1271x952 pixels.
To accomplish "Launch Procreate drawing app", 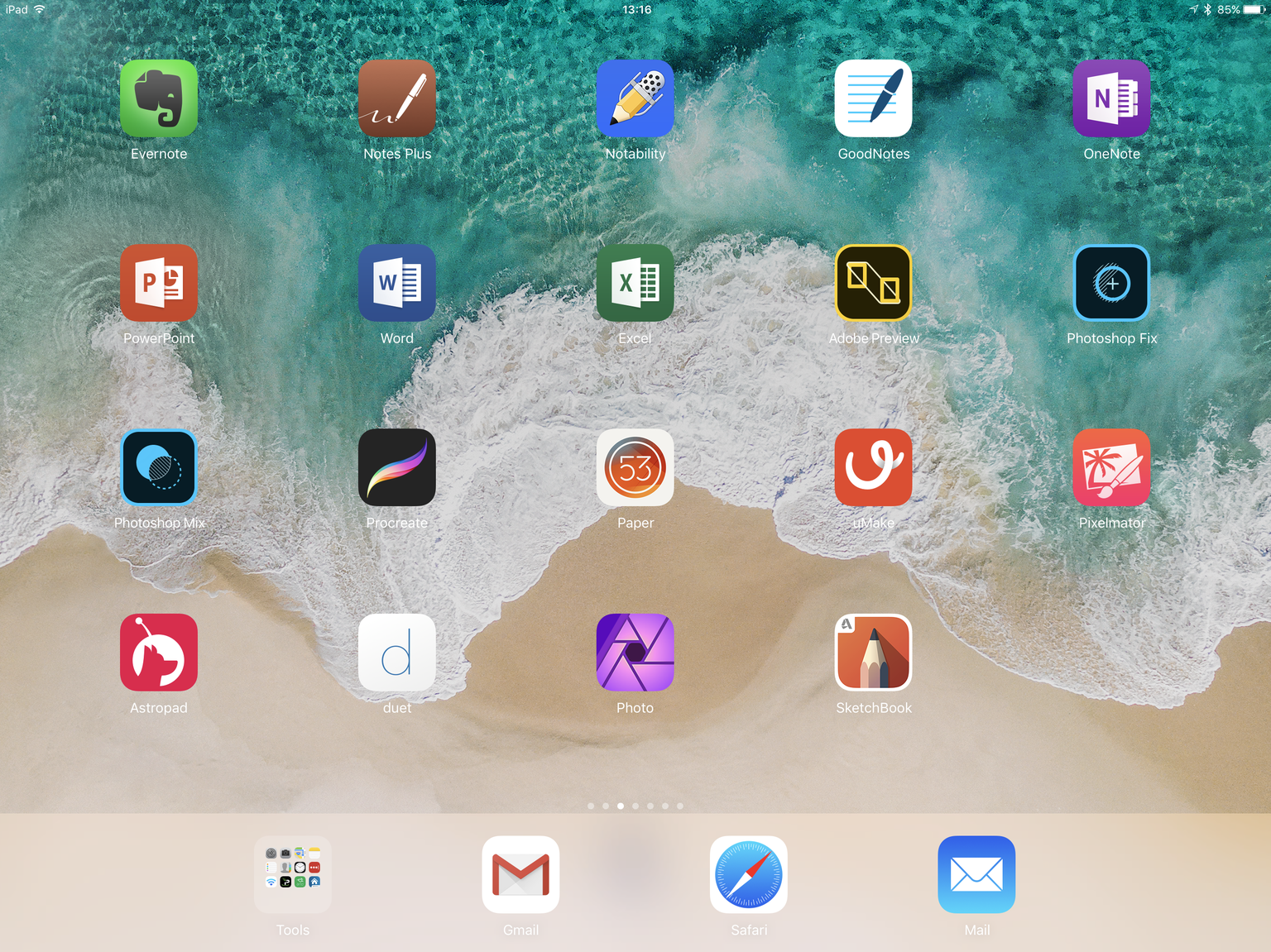I will (397, 467).
